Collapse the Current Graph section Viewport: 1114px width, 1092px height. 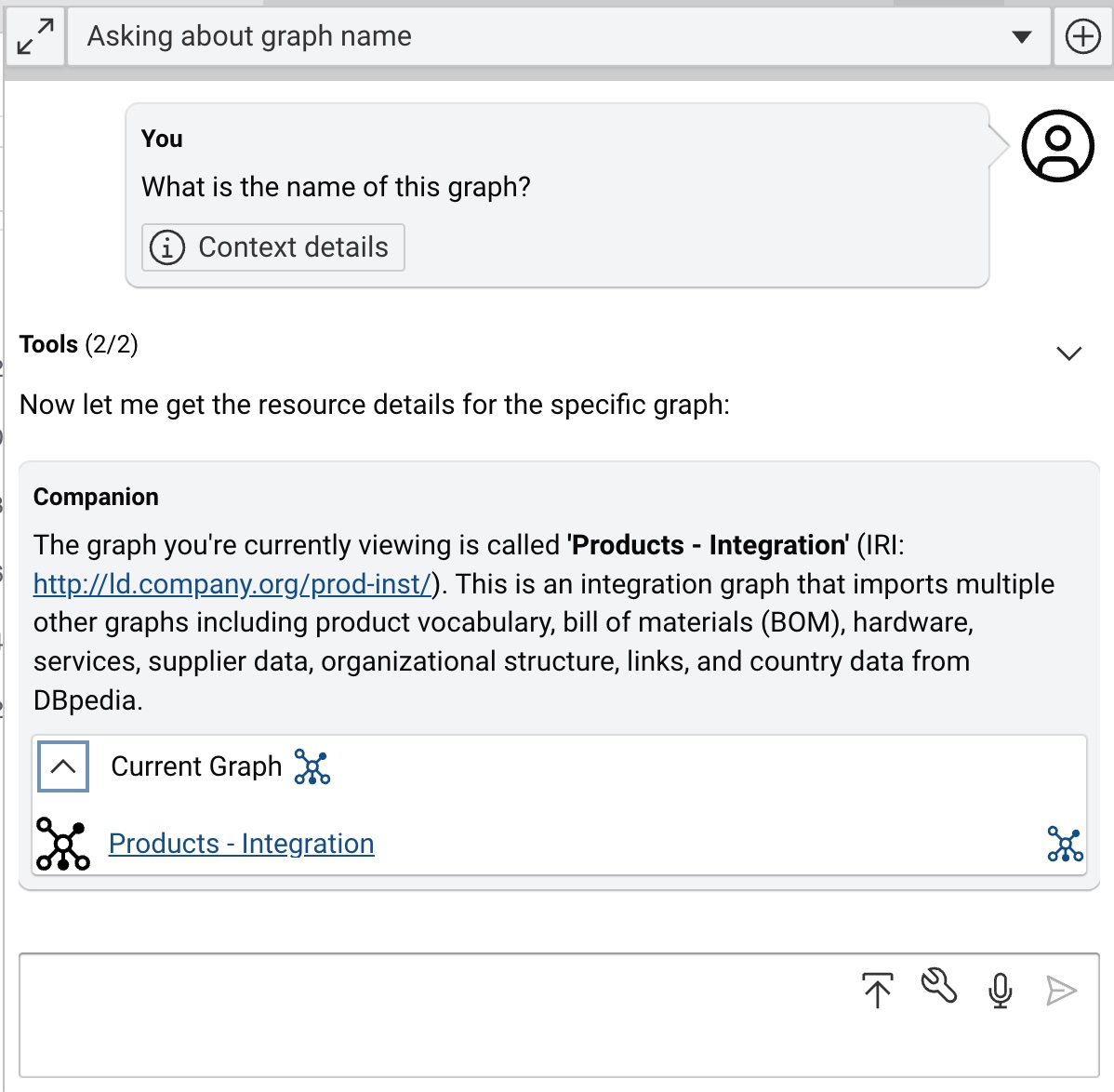click(x=63, y=766)
